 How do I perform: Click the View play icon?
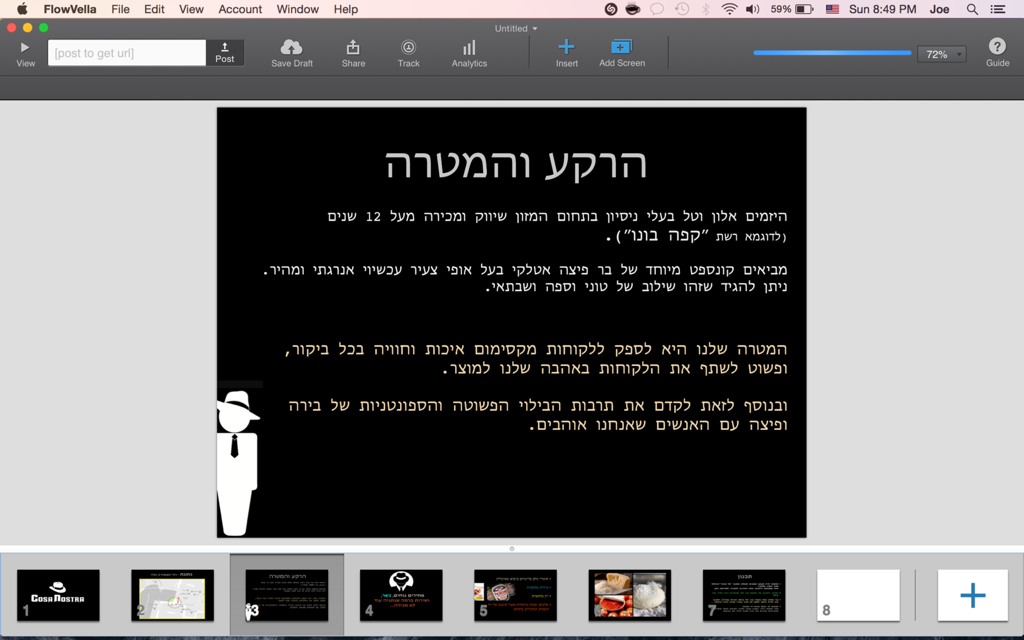tap(25, 48)
